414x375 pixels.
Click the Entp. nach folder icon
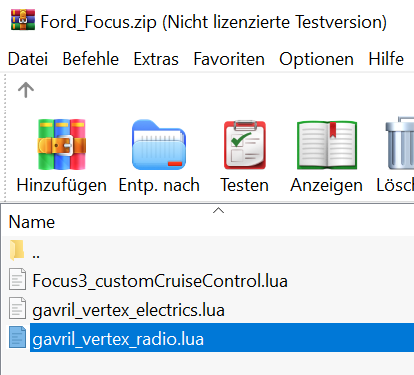[x=159, y=144]
